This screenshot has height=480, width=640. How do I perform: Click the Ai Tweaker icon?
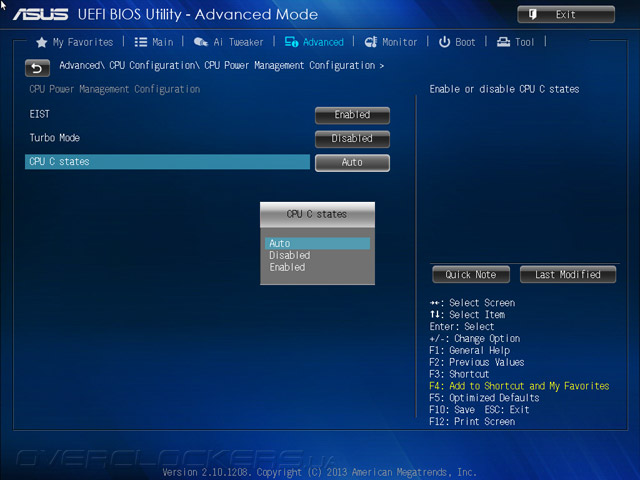click(x=200, y=42)
